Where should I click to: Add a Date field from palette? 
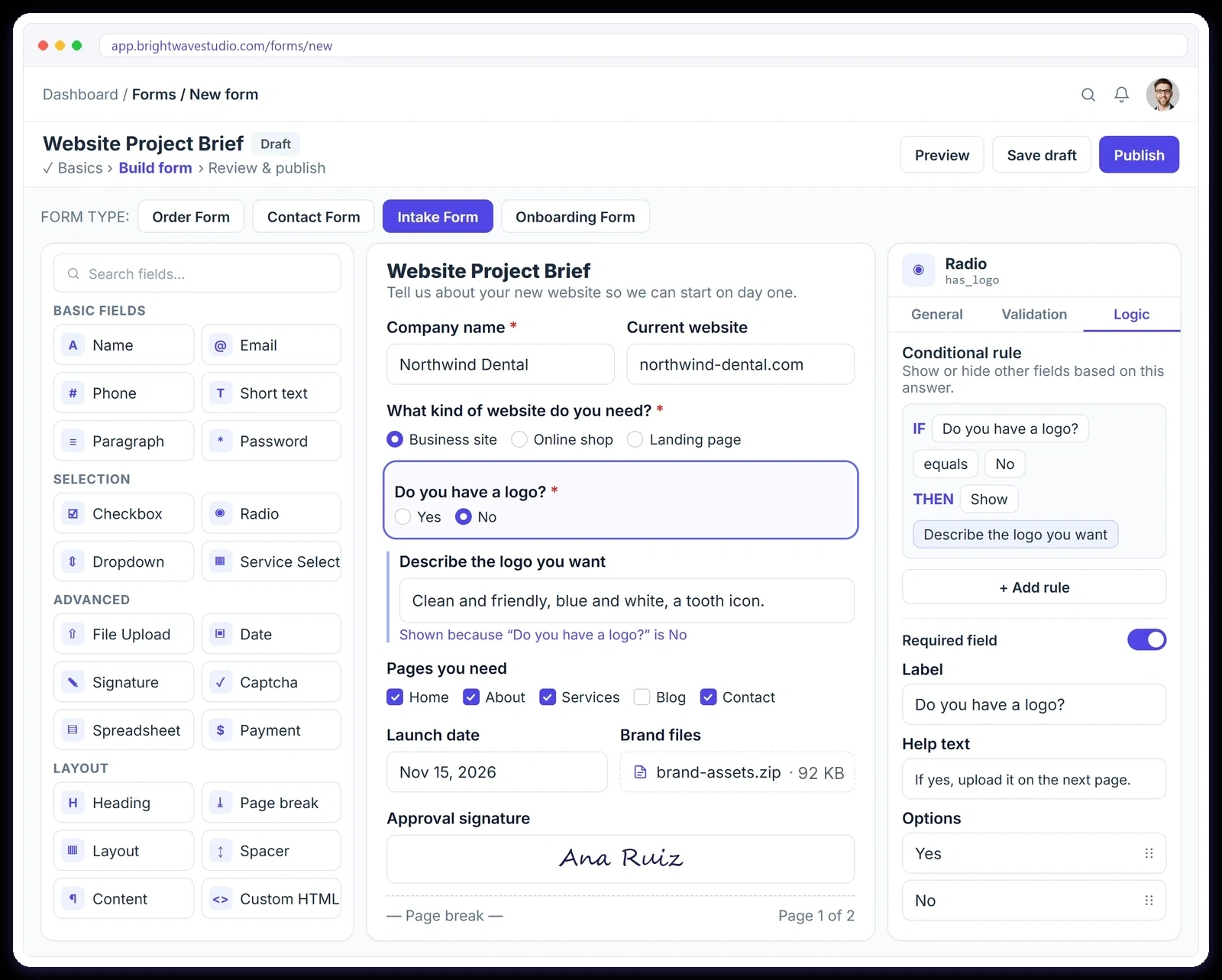pyautogui.click(x=271, y=634)
